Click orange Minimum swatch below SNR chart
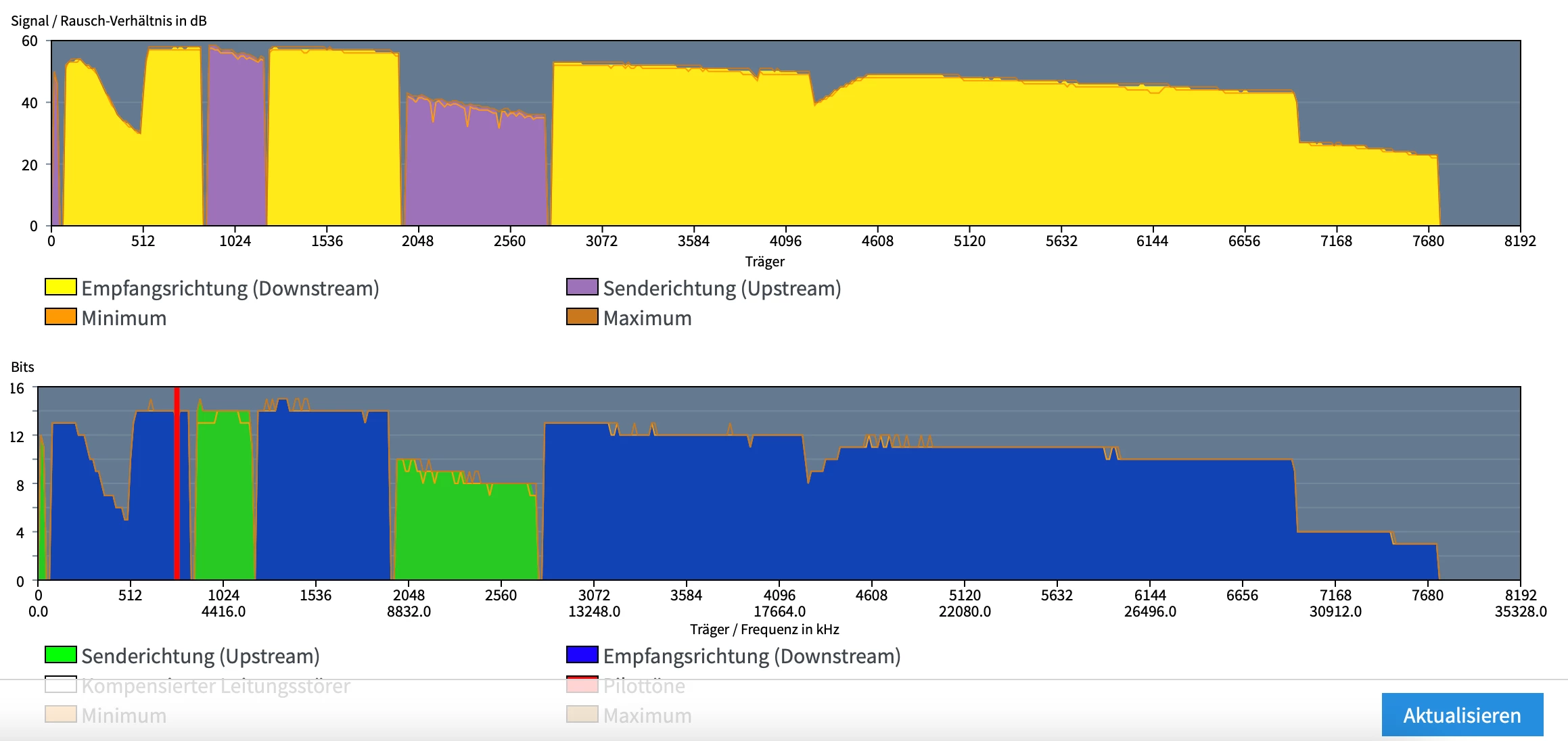The height and width of the screenshot is (741, 1568). click(61, 316)
